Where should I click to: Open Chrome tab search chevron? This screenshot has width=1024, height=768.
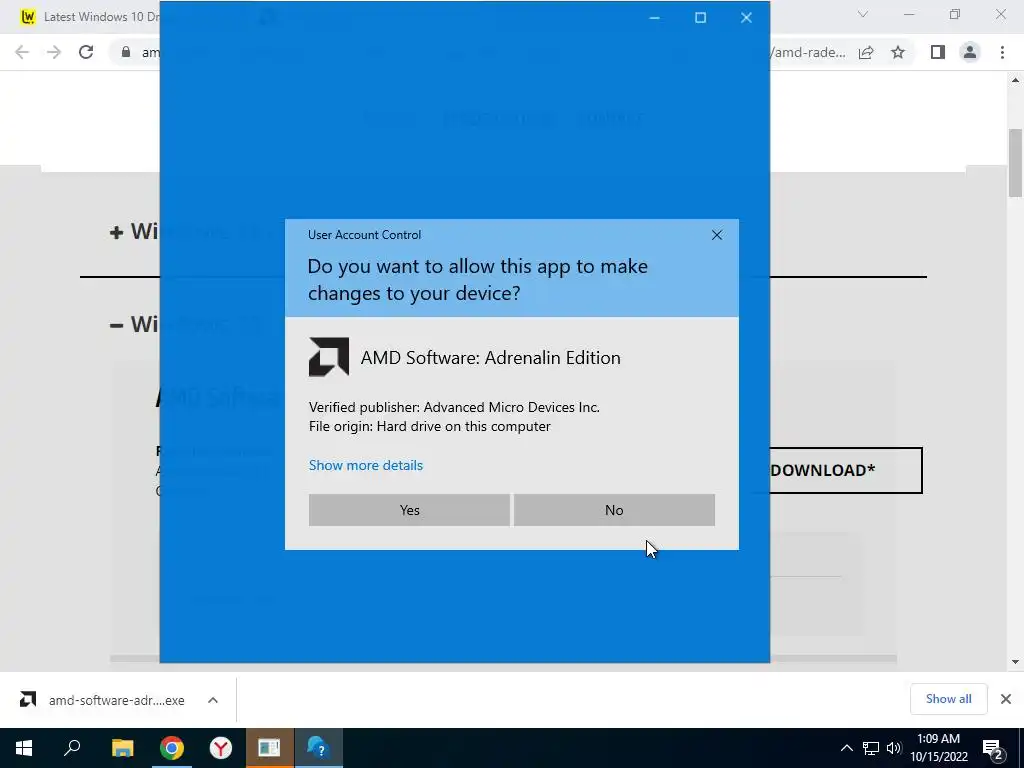click(x=863, y=14)
